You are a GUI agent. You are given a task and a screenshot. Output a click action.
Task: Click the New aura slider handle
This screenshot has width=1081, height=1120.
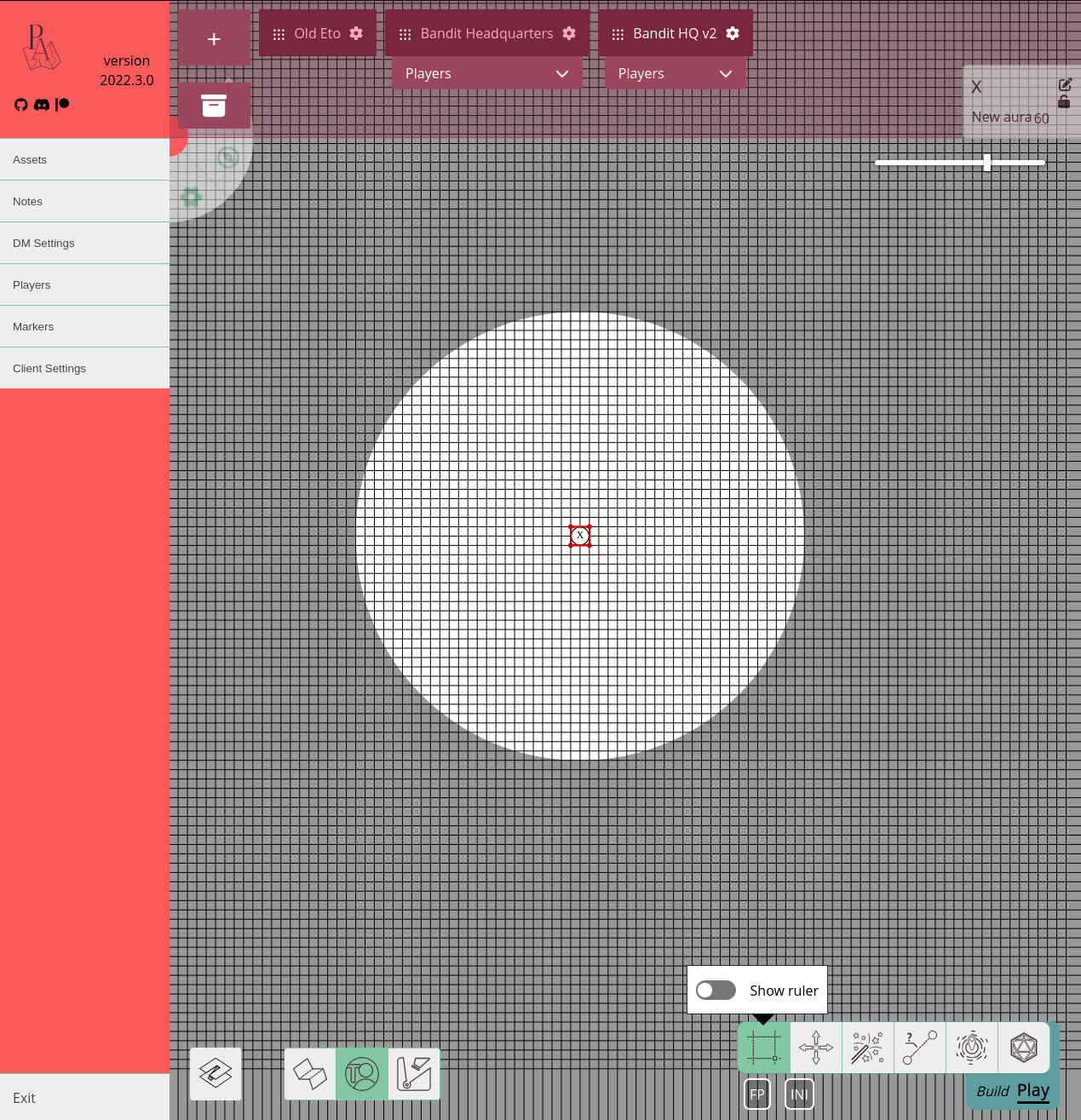(x=987, y=162)
